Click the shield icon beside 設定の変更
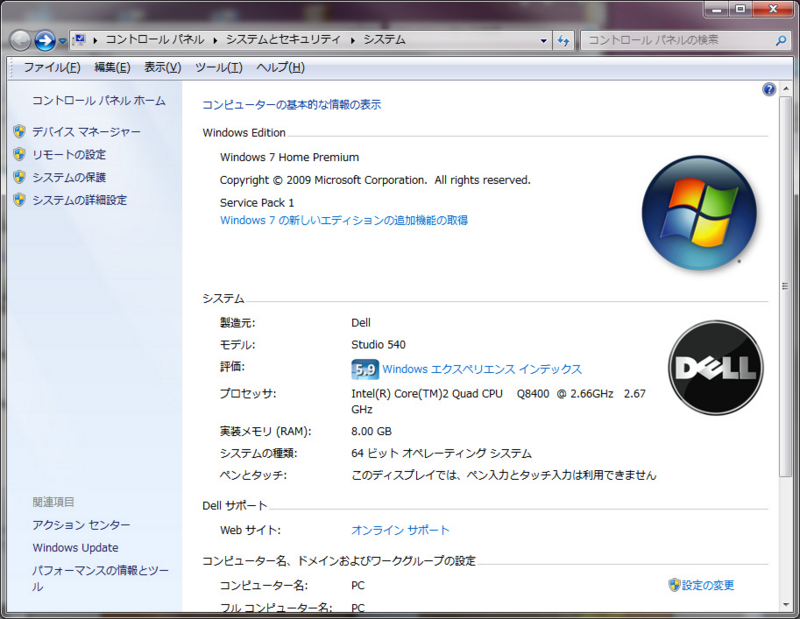This screenshot has height=619, width=800. click(x=674, y=585)
